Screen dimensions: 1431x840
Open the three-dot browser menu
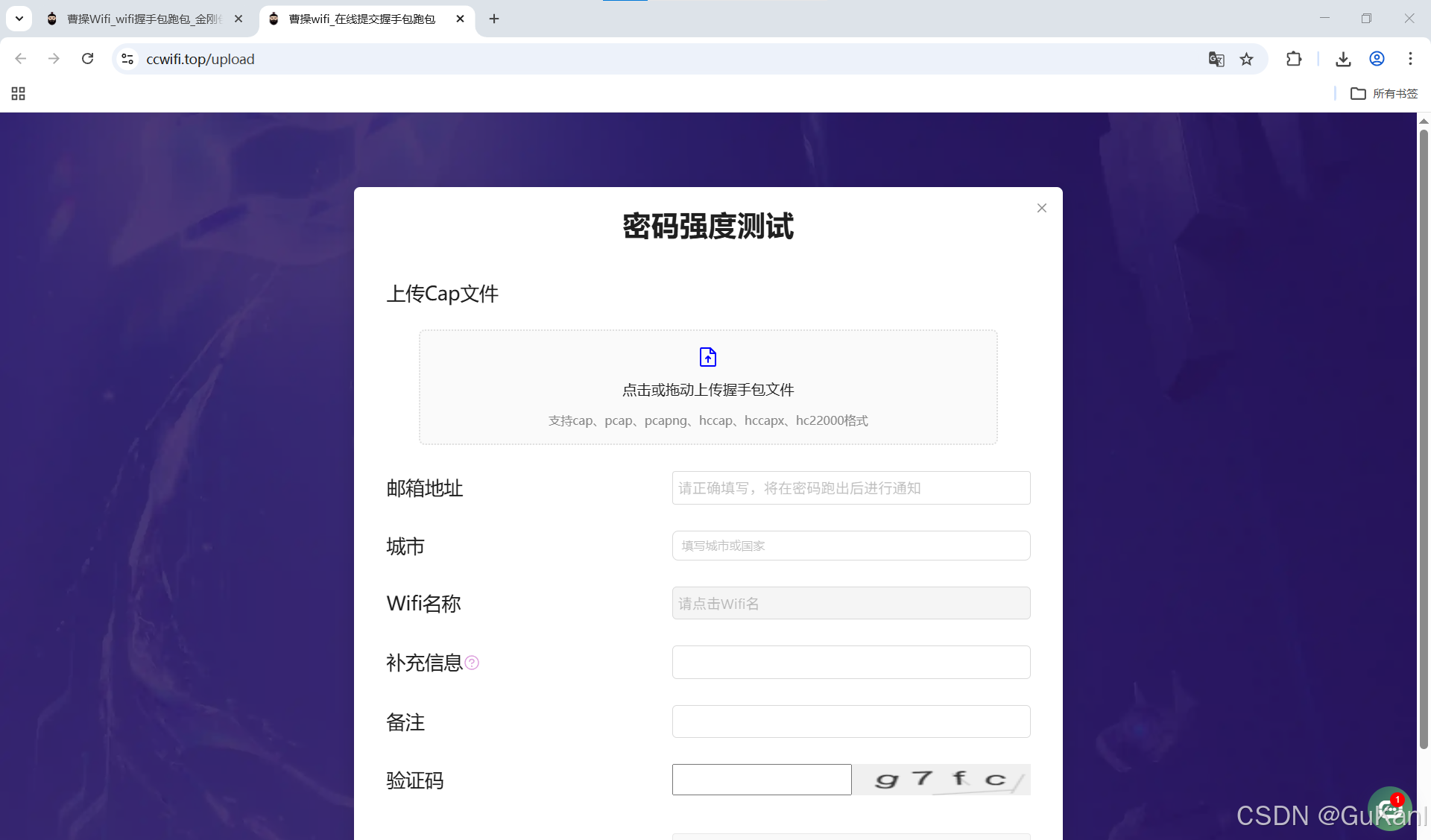pyautogui.click(x=1410, y=59)
